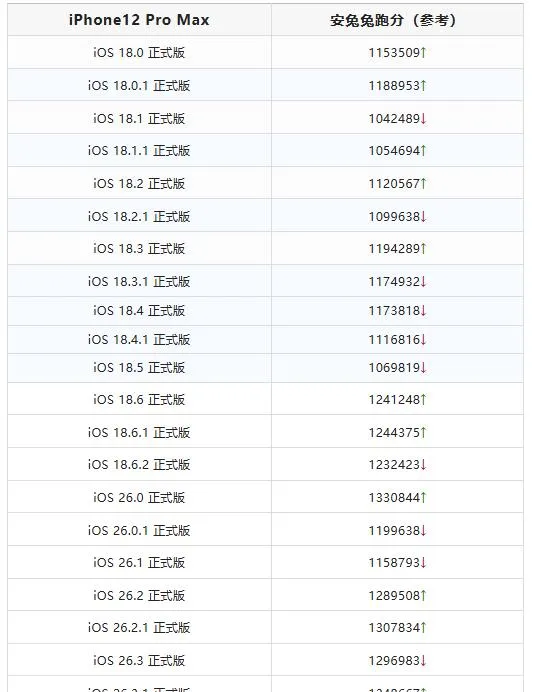Select the iOS 18.6.2 正式版 cell
Viewport: 537px width, 692px height.
(139, 465)
